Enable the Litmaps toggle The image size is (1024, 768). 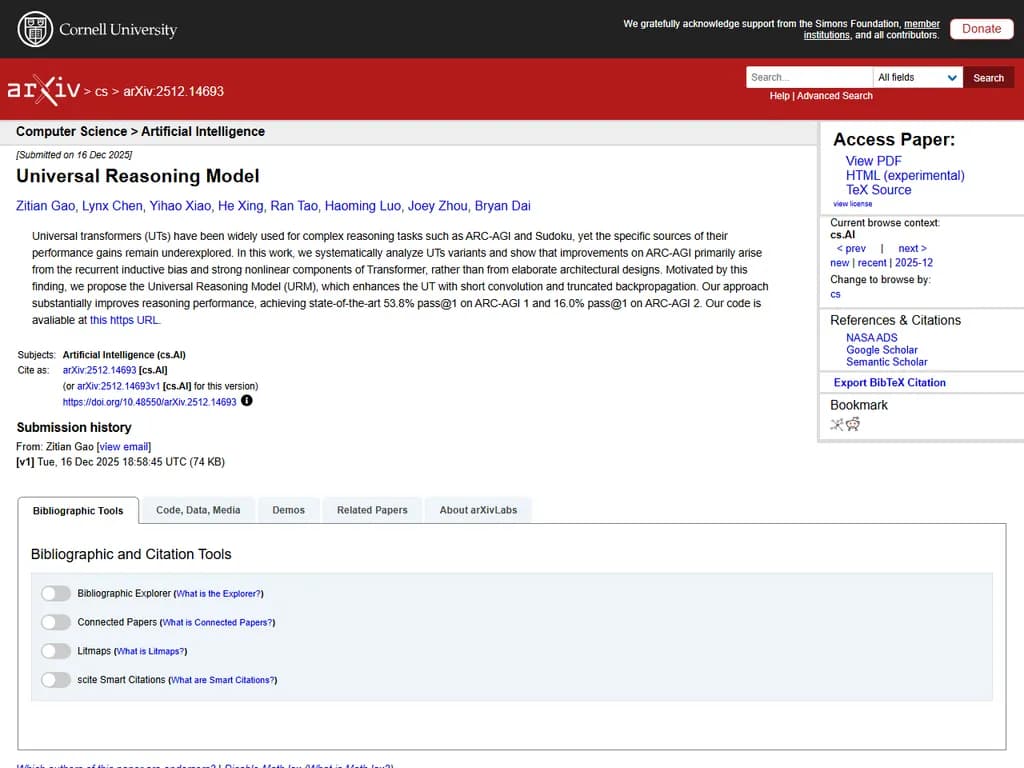(x=56, y=651)
